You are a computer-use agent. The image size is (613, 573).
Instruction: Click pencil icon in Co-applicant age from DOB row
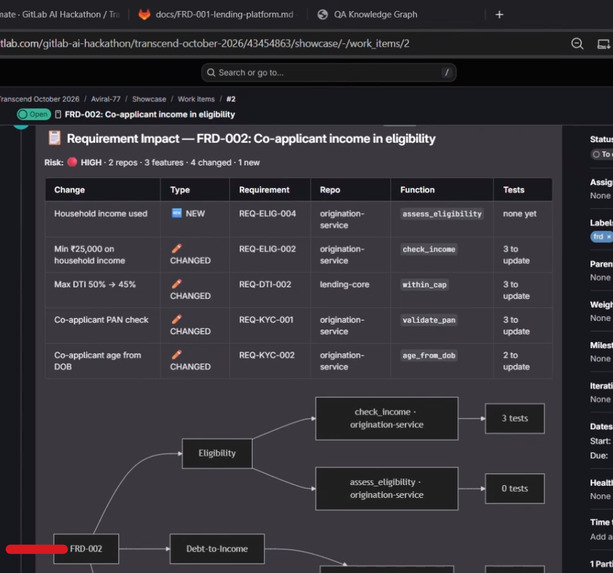click(x=176, y=355)
